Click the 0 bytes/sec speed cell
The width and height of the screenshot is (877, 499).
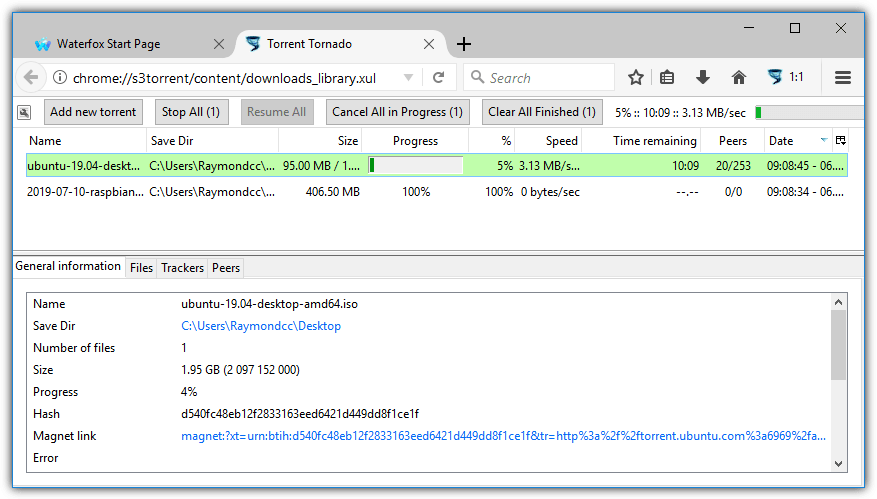550,192
